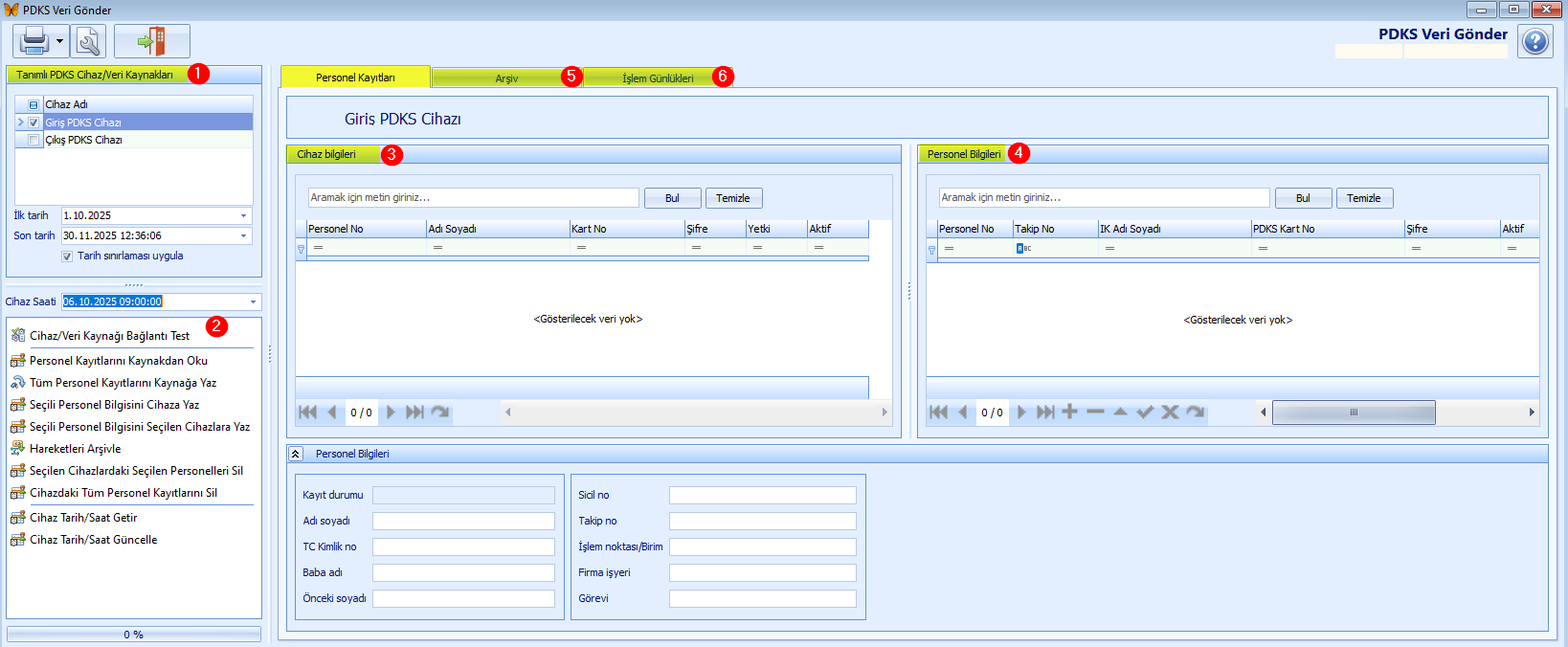Select Cihaz Tarih/Saat Getir action

(83, 518)
